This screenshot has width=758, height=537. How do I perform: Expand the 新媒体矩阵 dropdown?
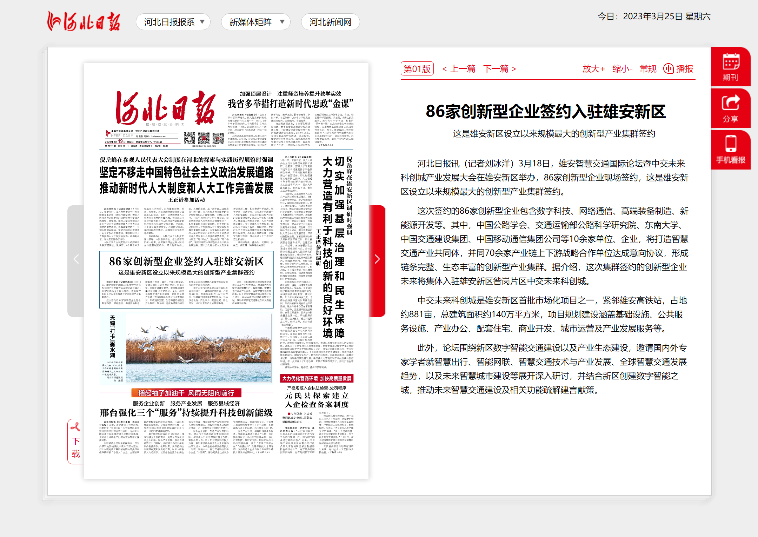(255, 21)
